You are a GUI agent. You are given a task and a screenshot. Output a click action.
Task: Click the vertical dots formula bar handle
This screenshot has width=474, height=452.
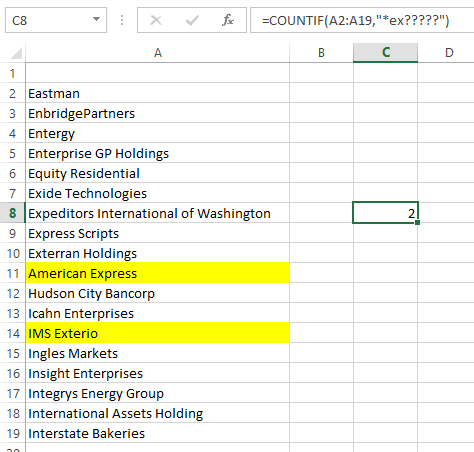click(122, 20)
